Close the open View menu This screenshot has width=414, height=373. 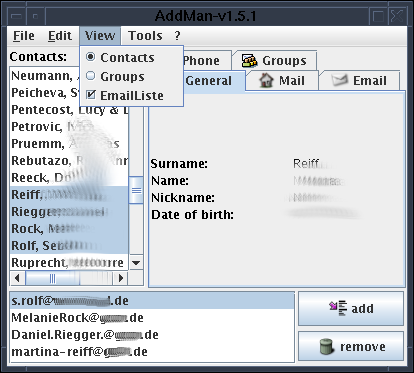(x=100, y=36)
